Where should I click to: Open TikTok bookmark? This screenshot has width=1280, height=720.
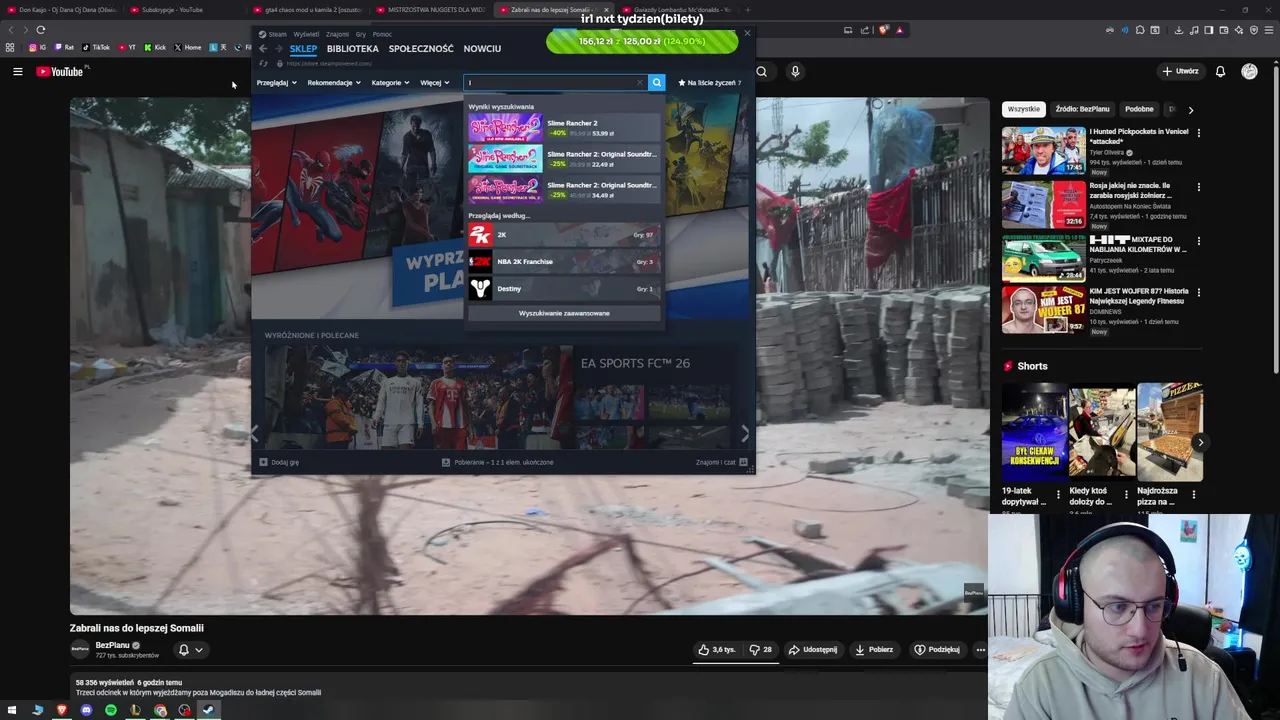click(96, 47)
